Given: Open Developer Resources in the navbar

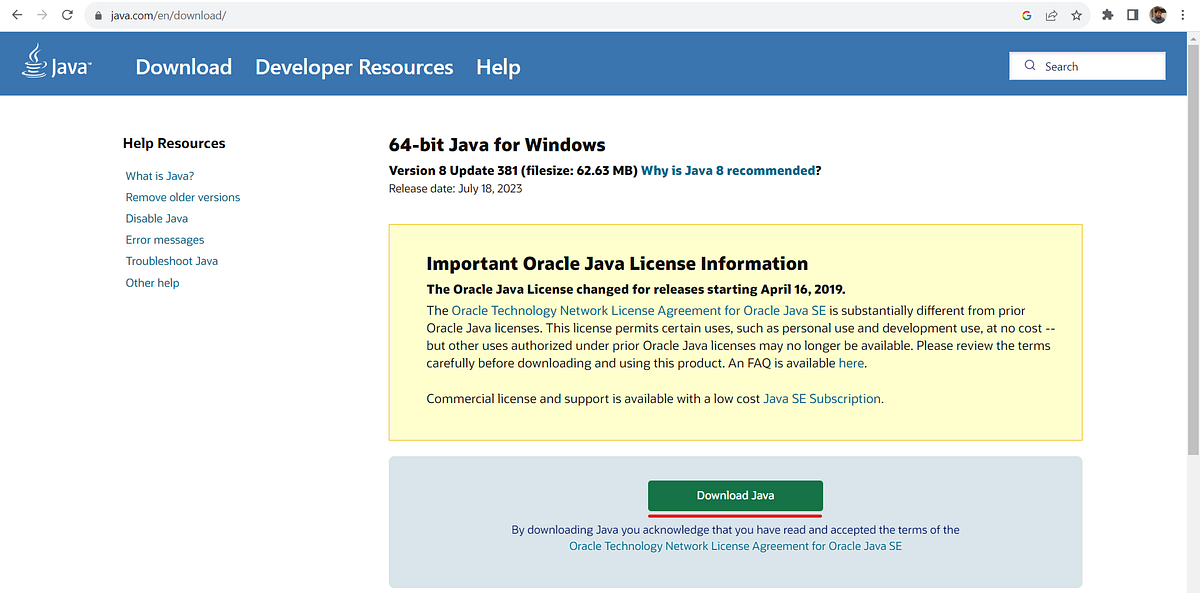Looking at the screenshot, I should coord(354,67).
